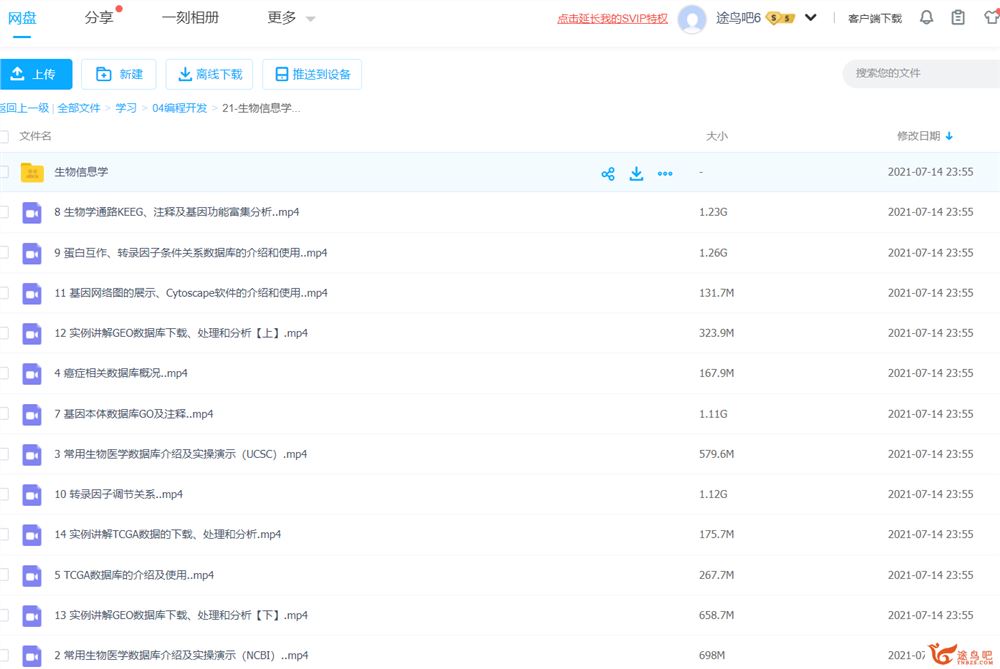This screenshot has height=669, width=1000.
Task: Click the user avatar icon
Action: coord(692,18)
